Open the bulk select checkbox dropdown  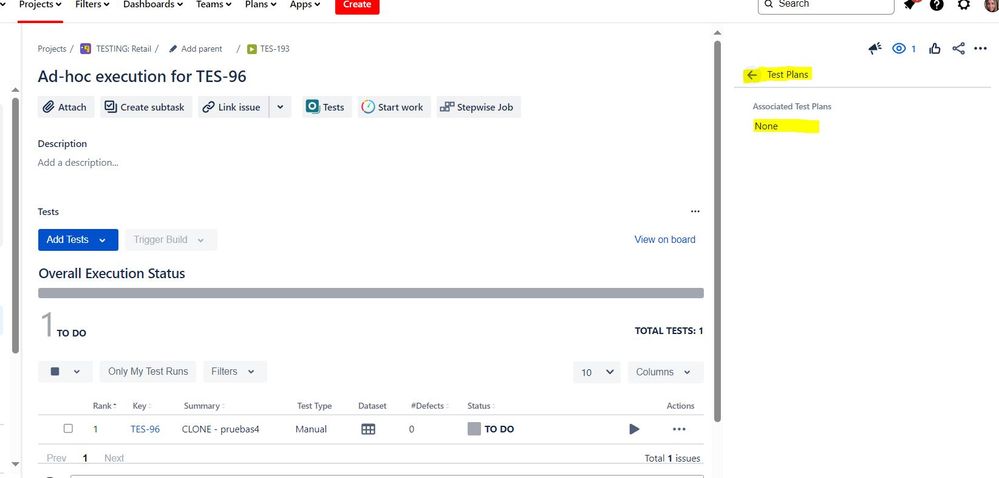(x=65, y=372)
